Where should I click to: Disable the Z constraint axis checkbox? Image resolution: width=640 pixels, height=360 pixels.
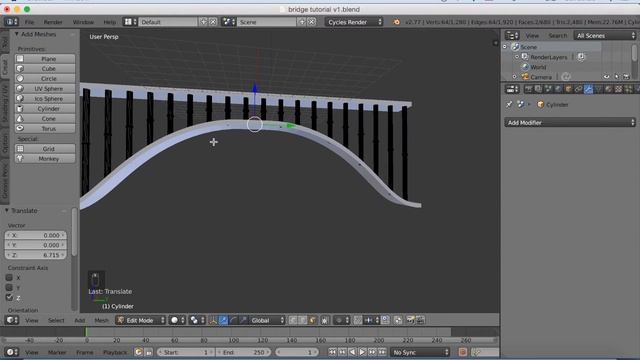pos(9,298)
